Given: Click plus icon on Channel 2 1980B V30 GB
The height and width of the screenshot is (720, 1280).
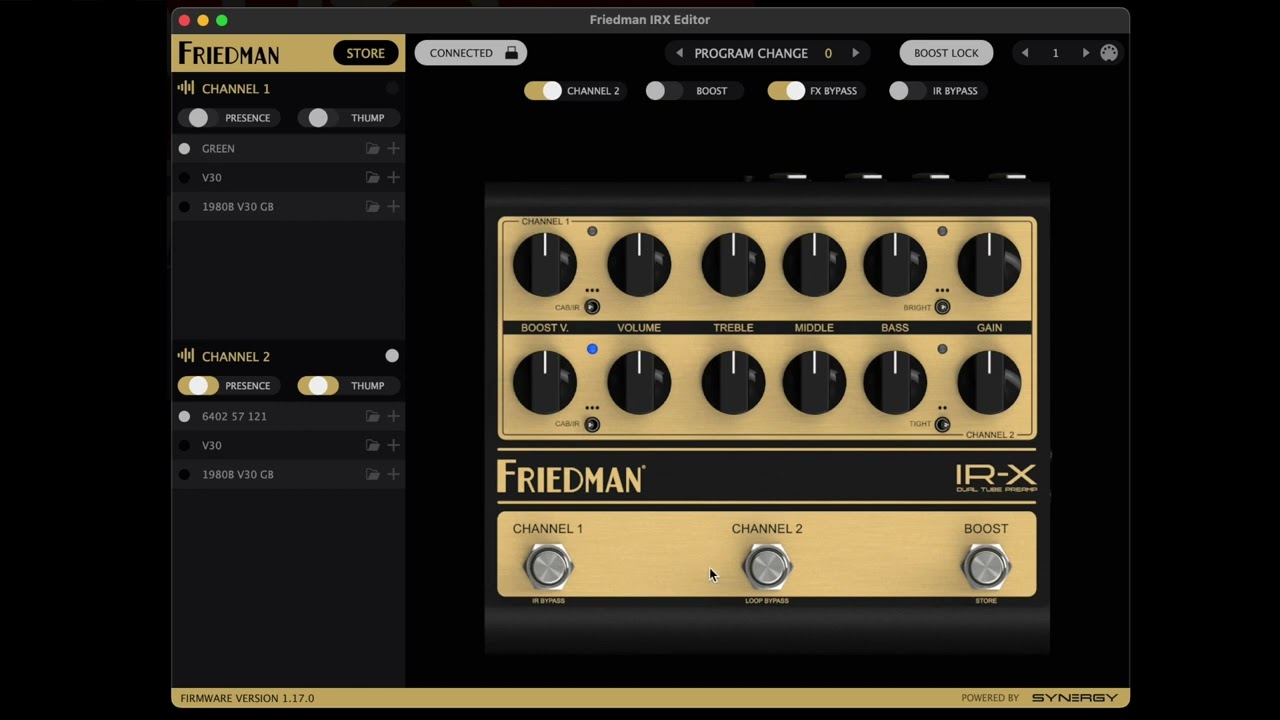Looking at the screenshot, I should (393, 474).
